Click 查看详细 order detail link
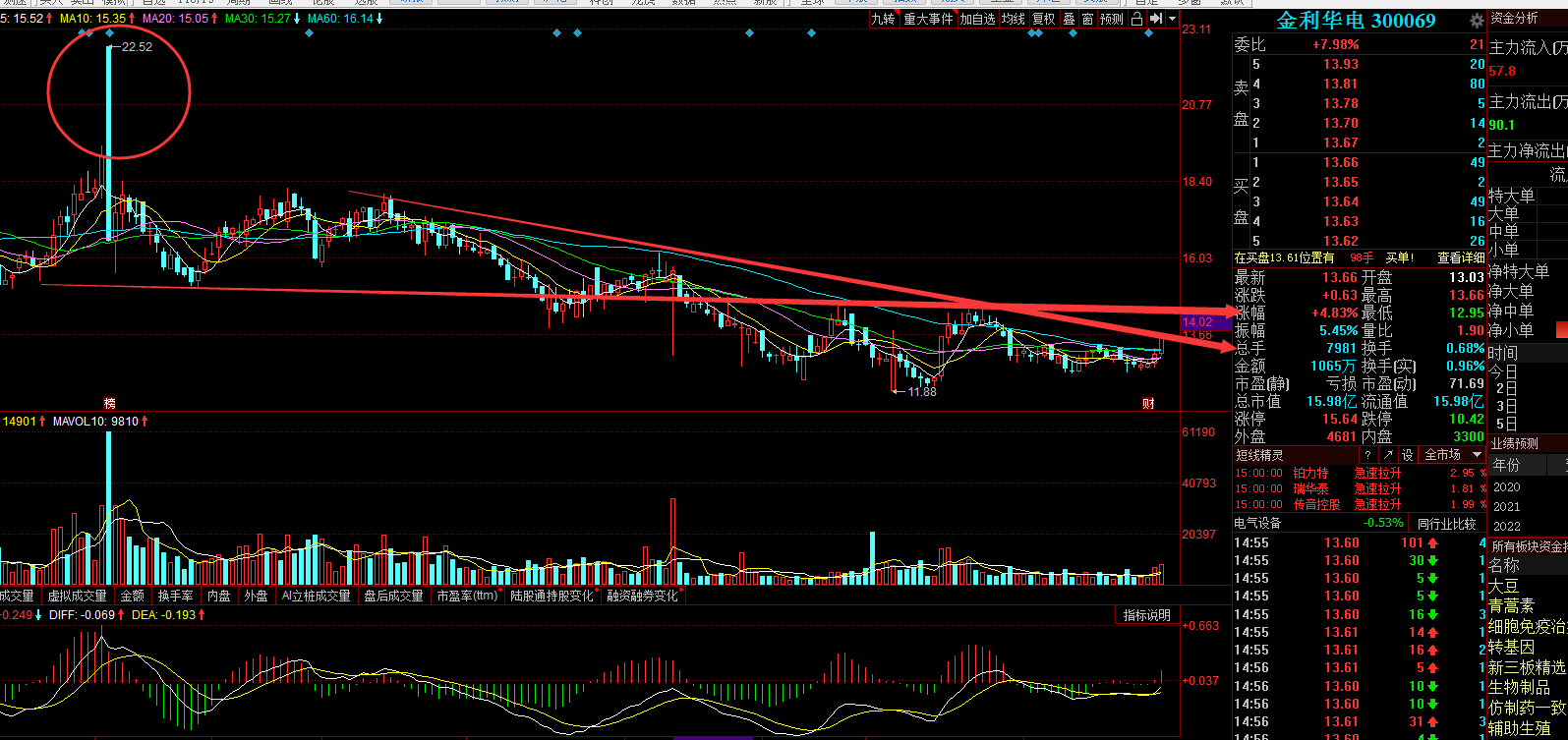The width and height of the screenshot is (1568, 740). [x=1461, y=257]
